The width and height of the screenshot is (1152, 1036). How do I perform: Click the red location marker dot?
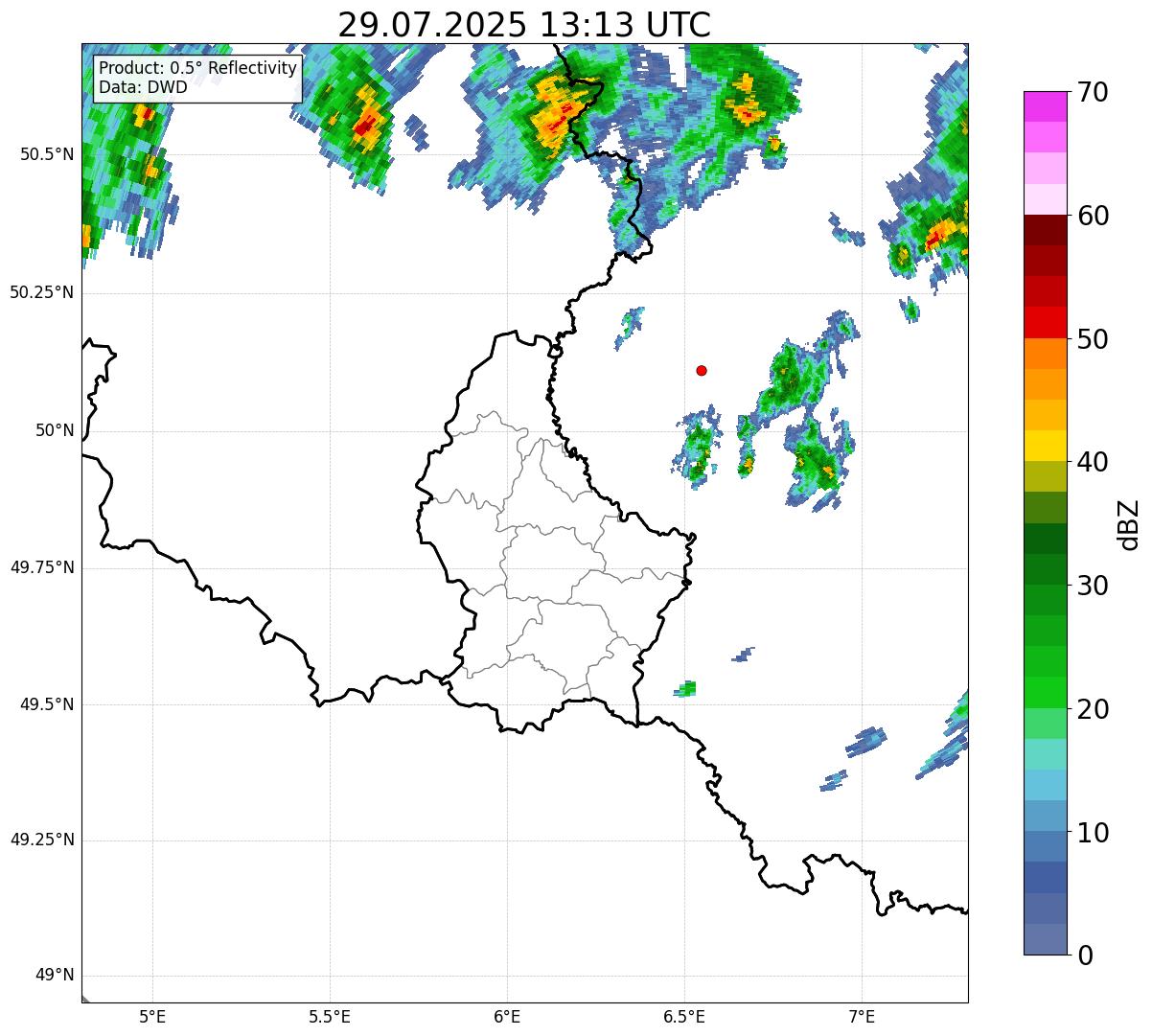click(x=702, y=370)
